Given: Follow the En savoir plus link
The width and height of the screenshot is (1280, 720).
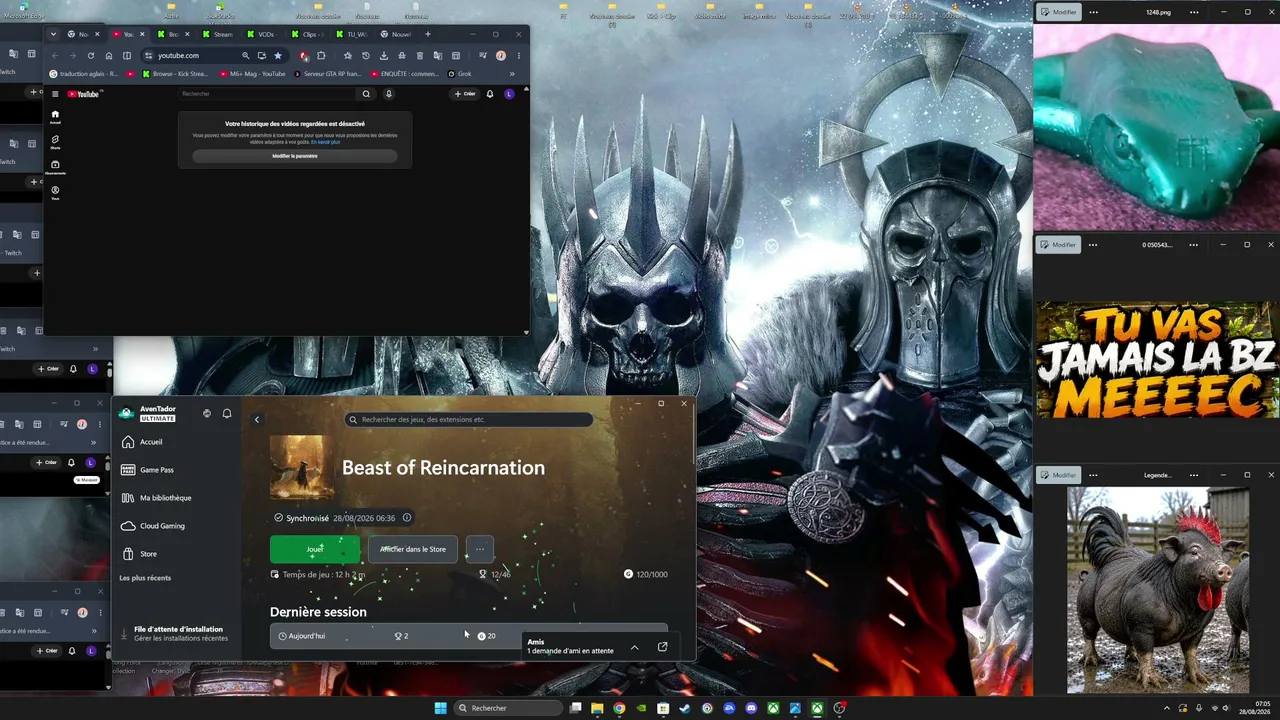Looking at the screenshot, I should [326, 142].
